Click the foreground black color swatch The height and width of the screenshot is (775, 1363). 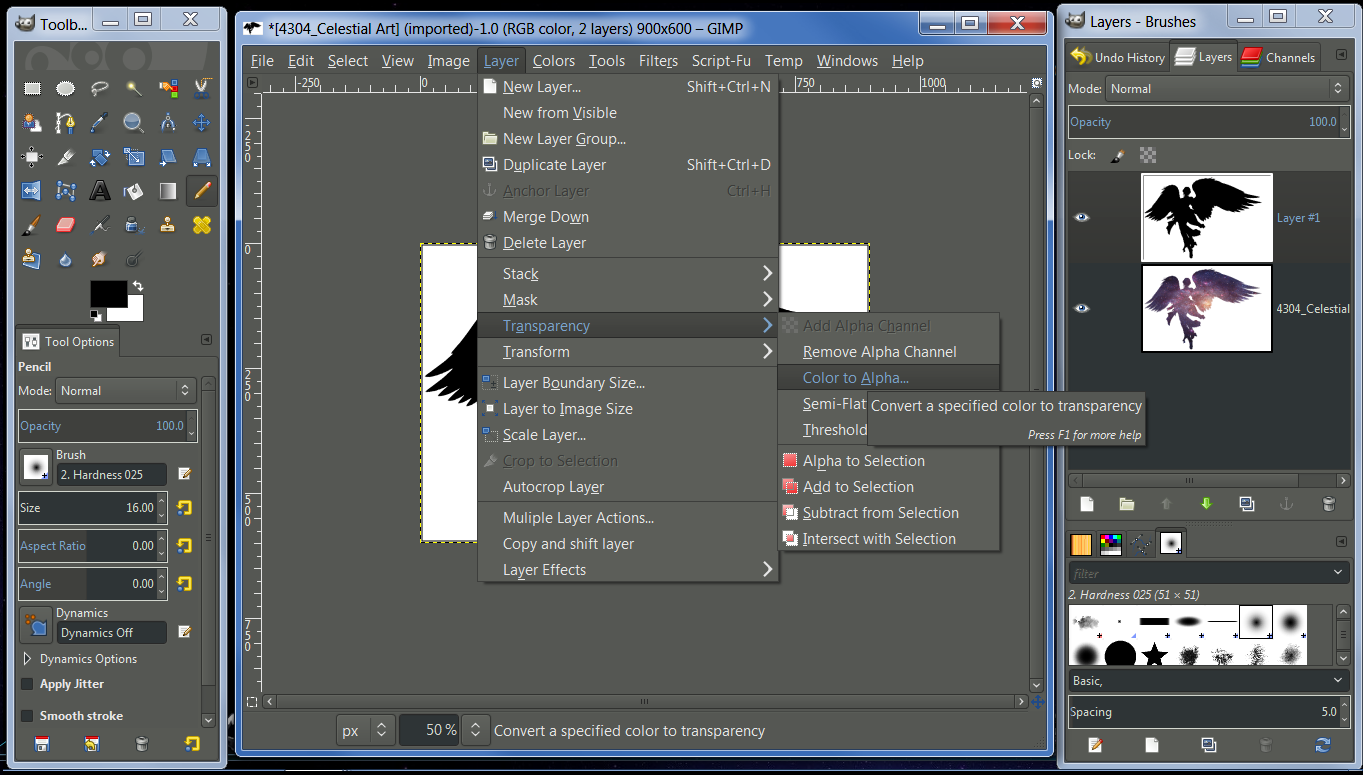(108, 293)
